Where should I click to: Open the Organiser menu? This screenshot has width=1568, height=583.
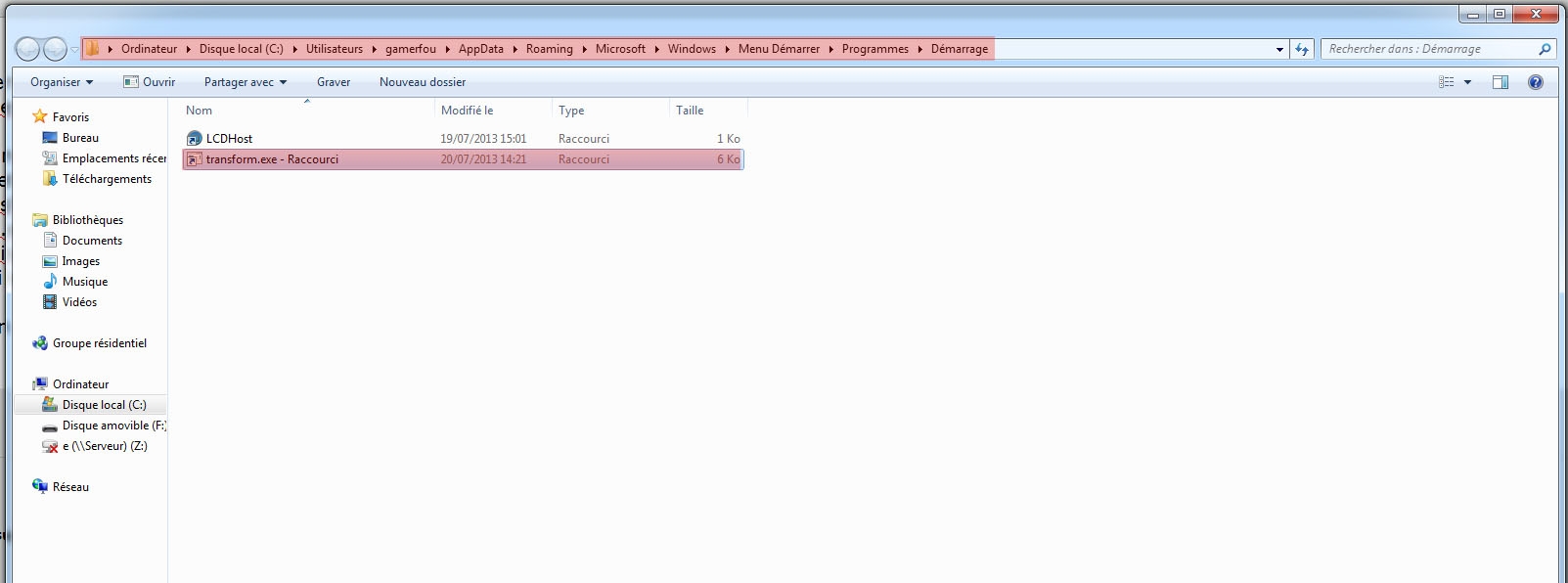[61, 82]
